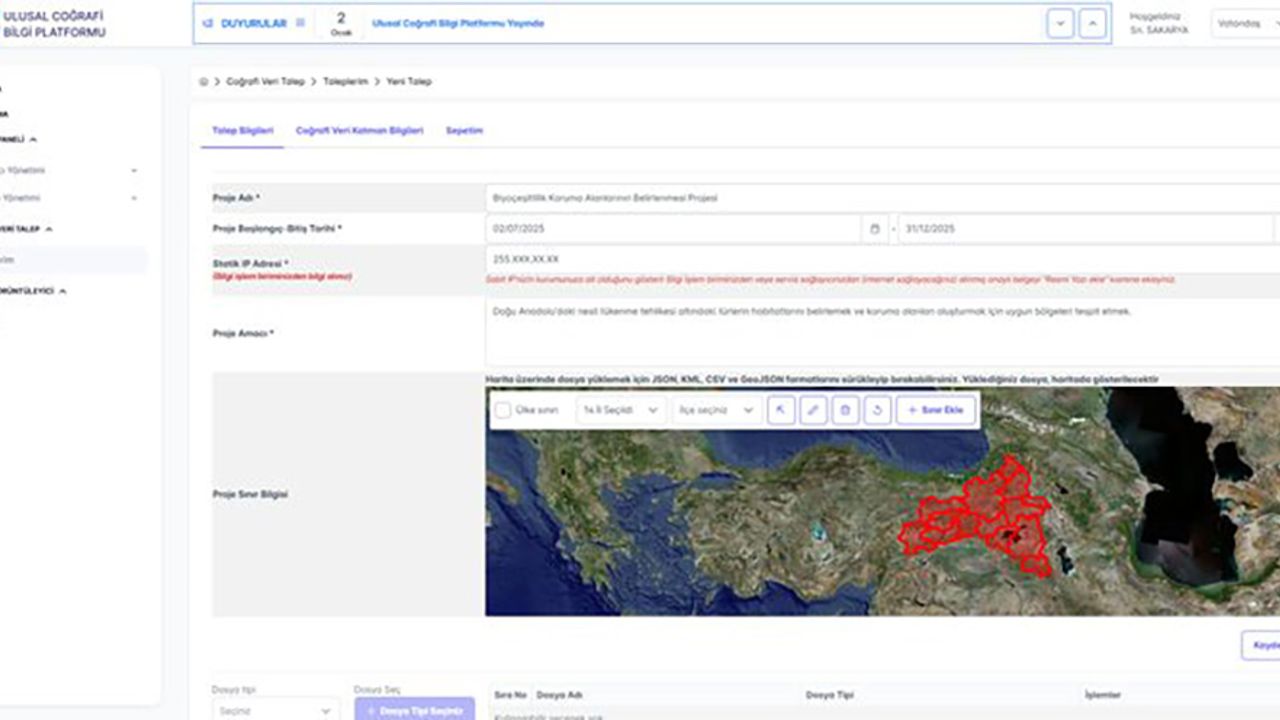The height and width of the screenshot is (720, 1280).
Task: Click the Statik IP Adresi input field
Action: 882,259
